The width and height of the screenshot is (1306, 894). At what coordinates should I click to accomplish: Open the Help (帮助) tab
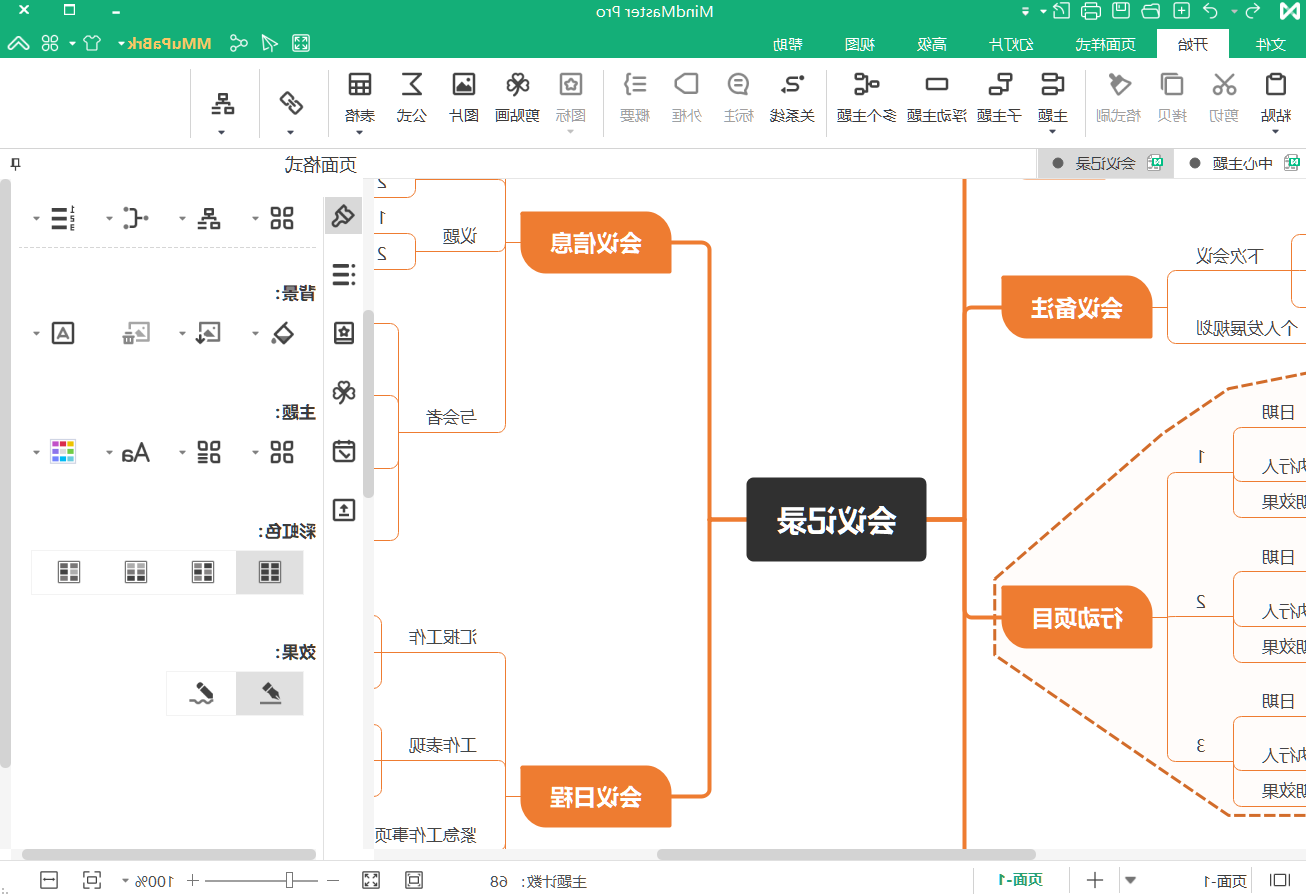pyautogui.click(x=788, y=44)
